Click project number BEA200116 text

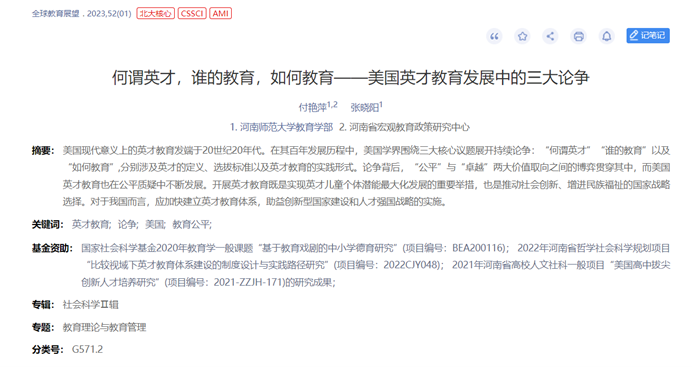click(478, 248)
